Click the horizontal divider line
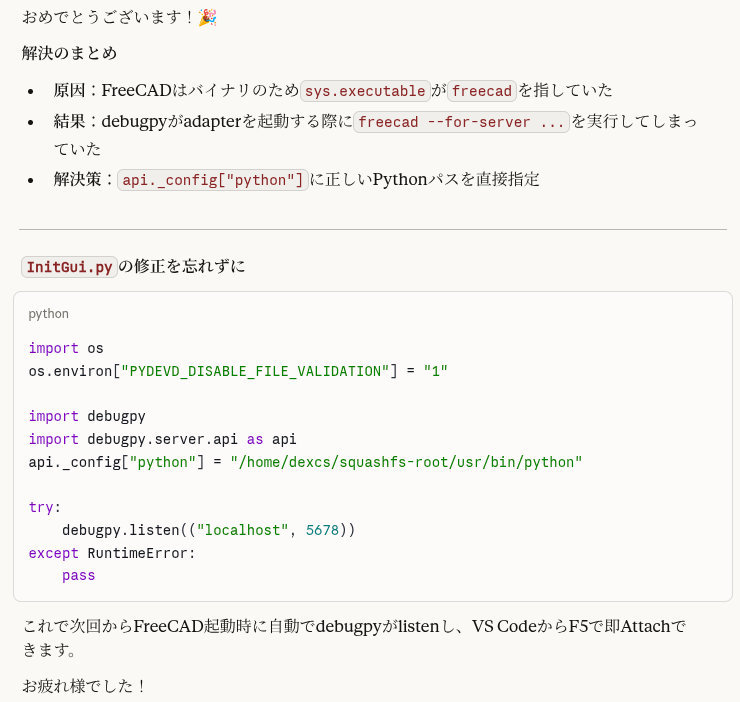 click(x=373, y=229)
